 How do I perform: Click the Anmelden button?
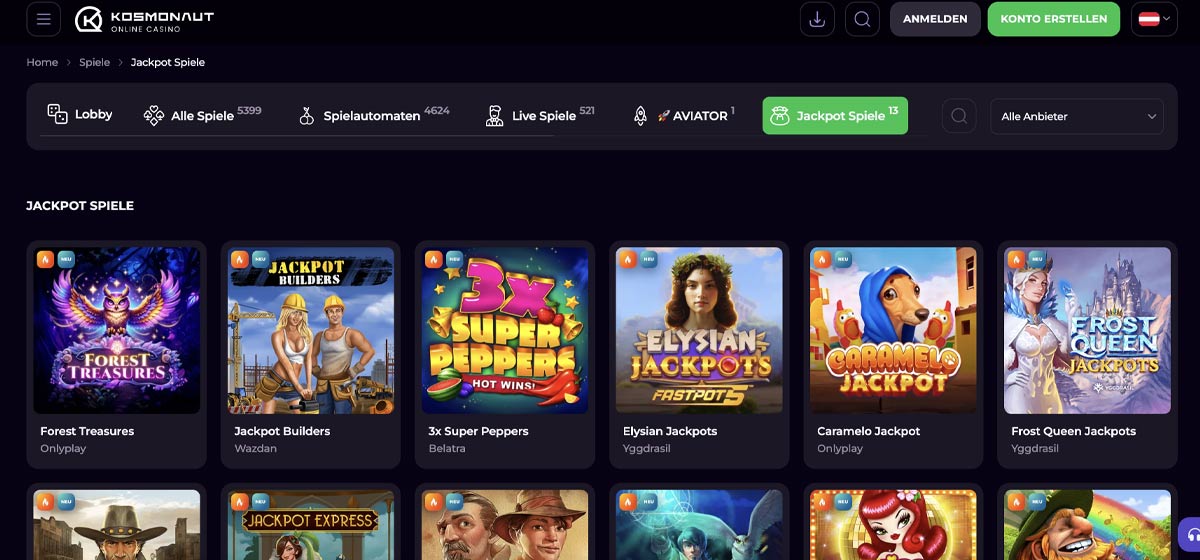935,19
